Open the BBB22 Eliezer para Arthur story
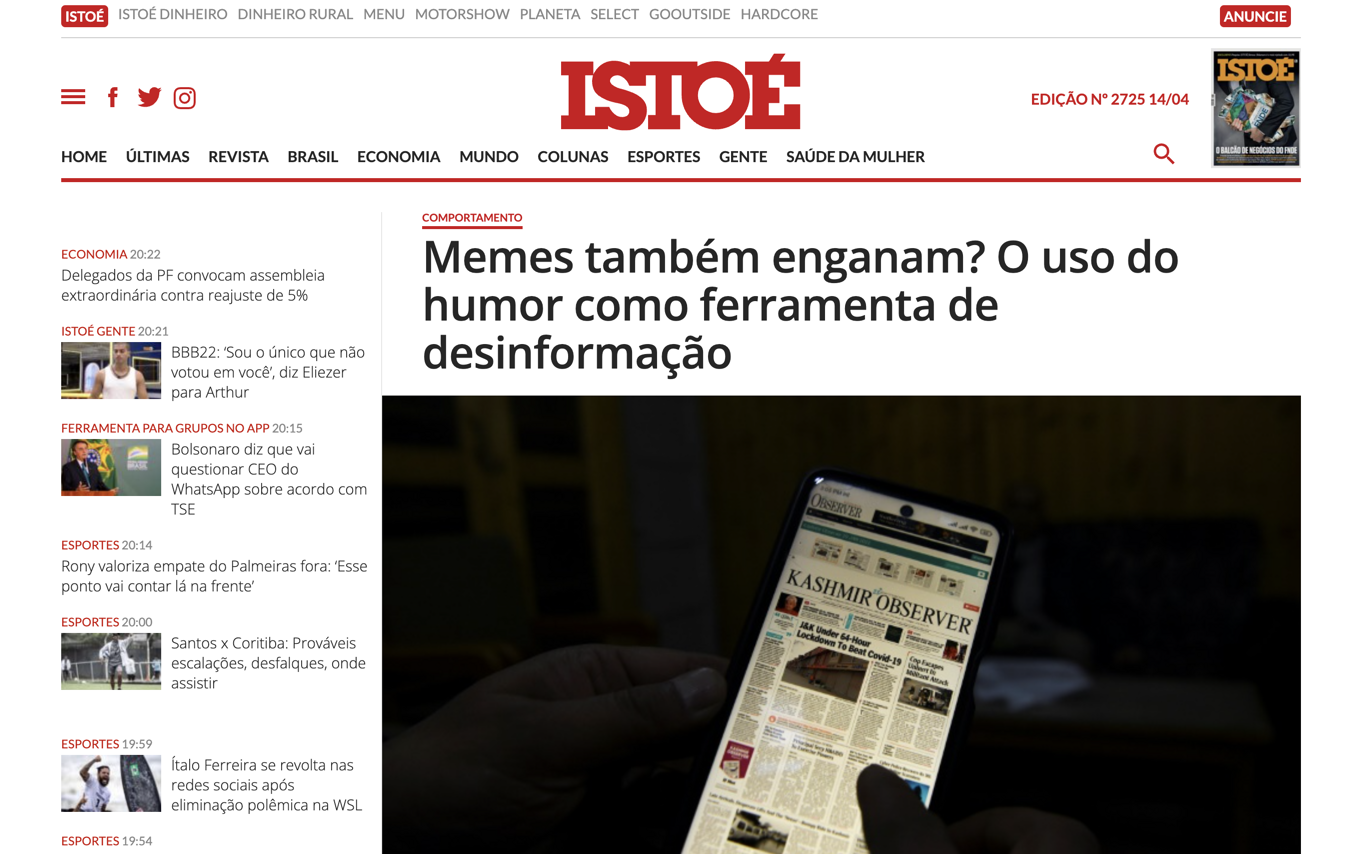1352x854 pixels. tap(268, 372)
